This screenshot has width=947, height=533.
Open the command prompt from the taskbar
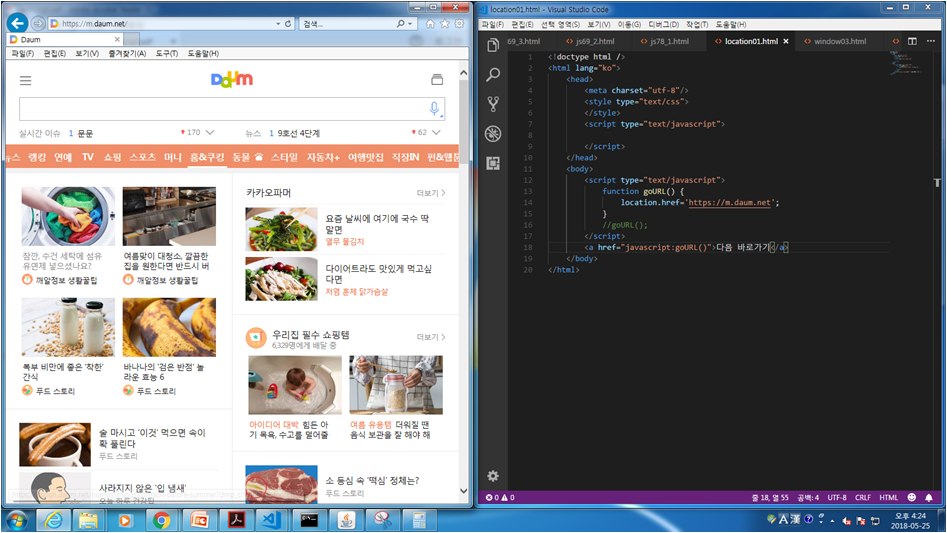[x=309, y=520]
